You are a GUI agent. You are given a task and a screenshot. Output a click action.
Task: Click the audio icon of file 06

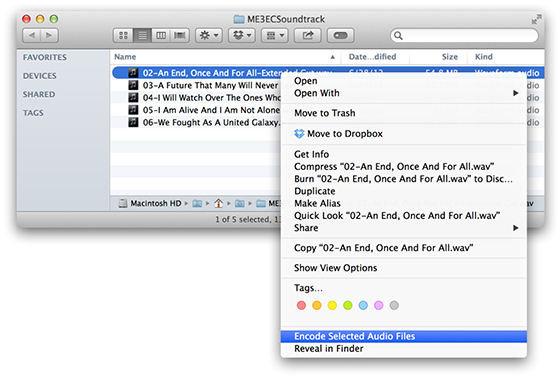click(x=133, y=122)
